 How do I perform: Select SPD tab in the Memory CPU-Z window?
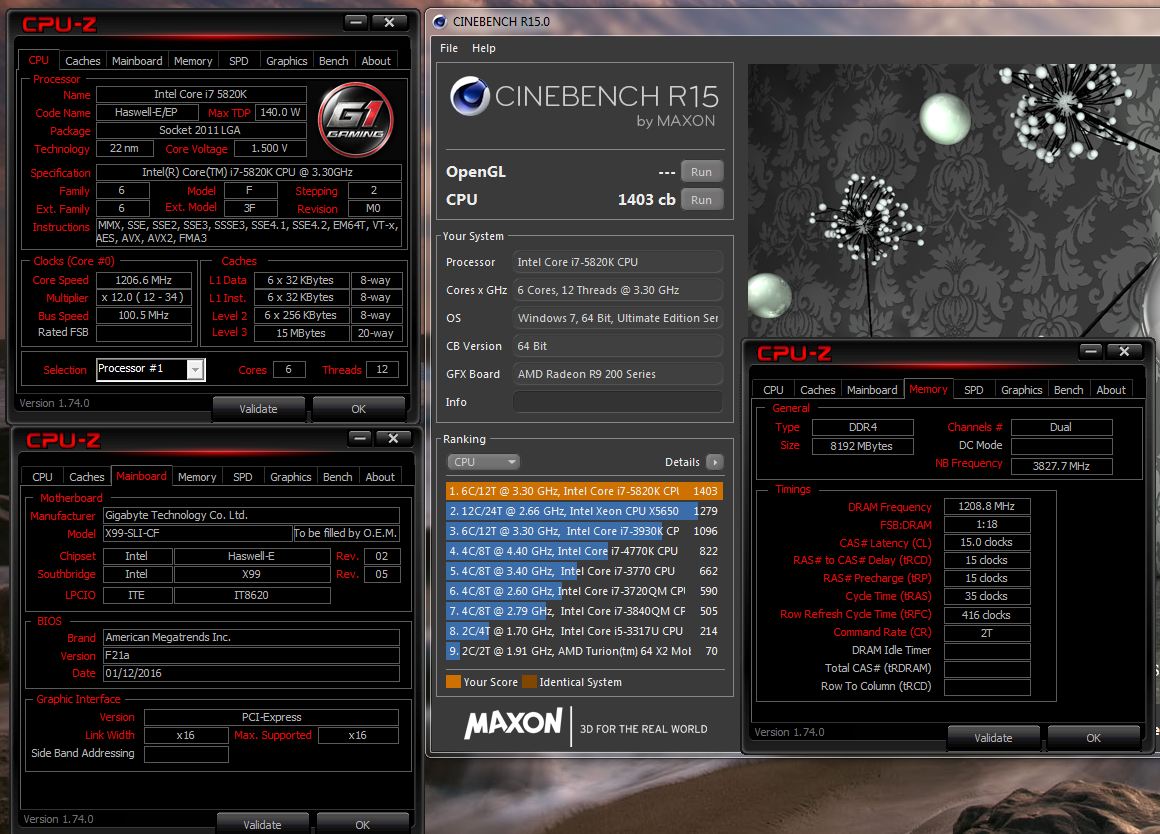[974, 389]
